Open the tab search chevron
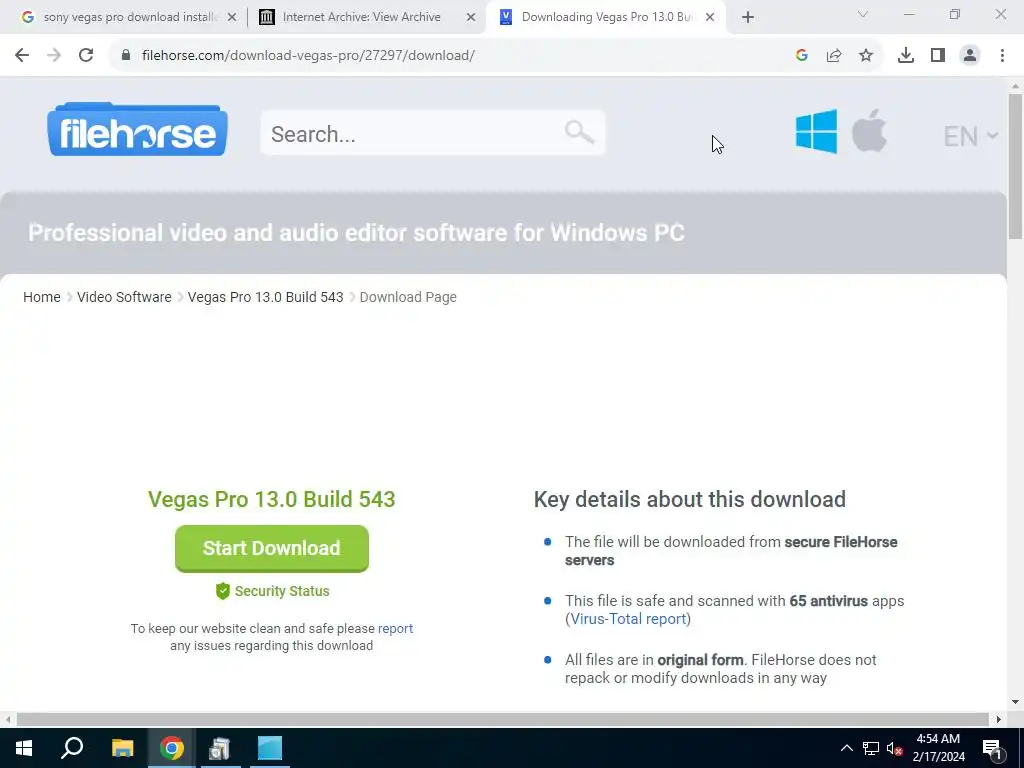Image resolution: width=1024 pixels, height=768 pixels. click(863, 14)
